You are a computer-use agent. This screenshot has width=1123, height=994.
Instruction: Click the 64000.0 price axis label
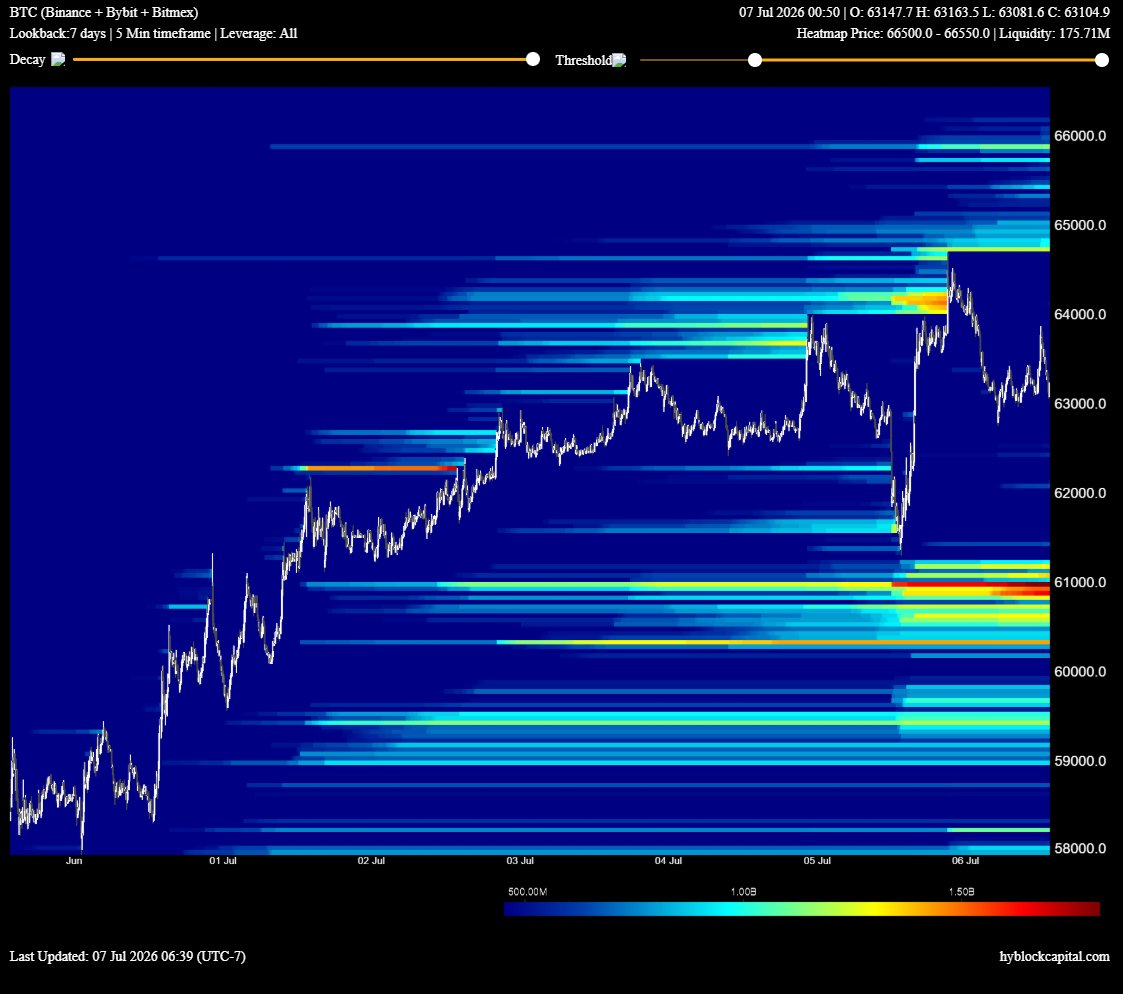click(1080, 314)
